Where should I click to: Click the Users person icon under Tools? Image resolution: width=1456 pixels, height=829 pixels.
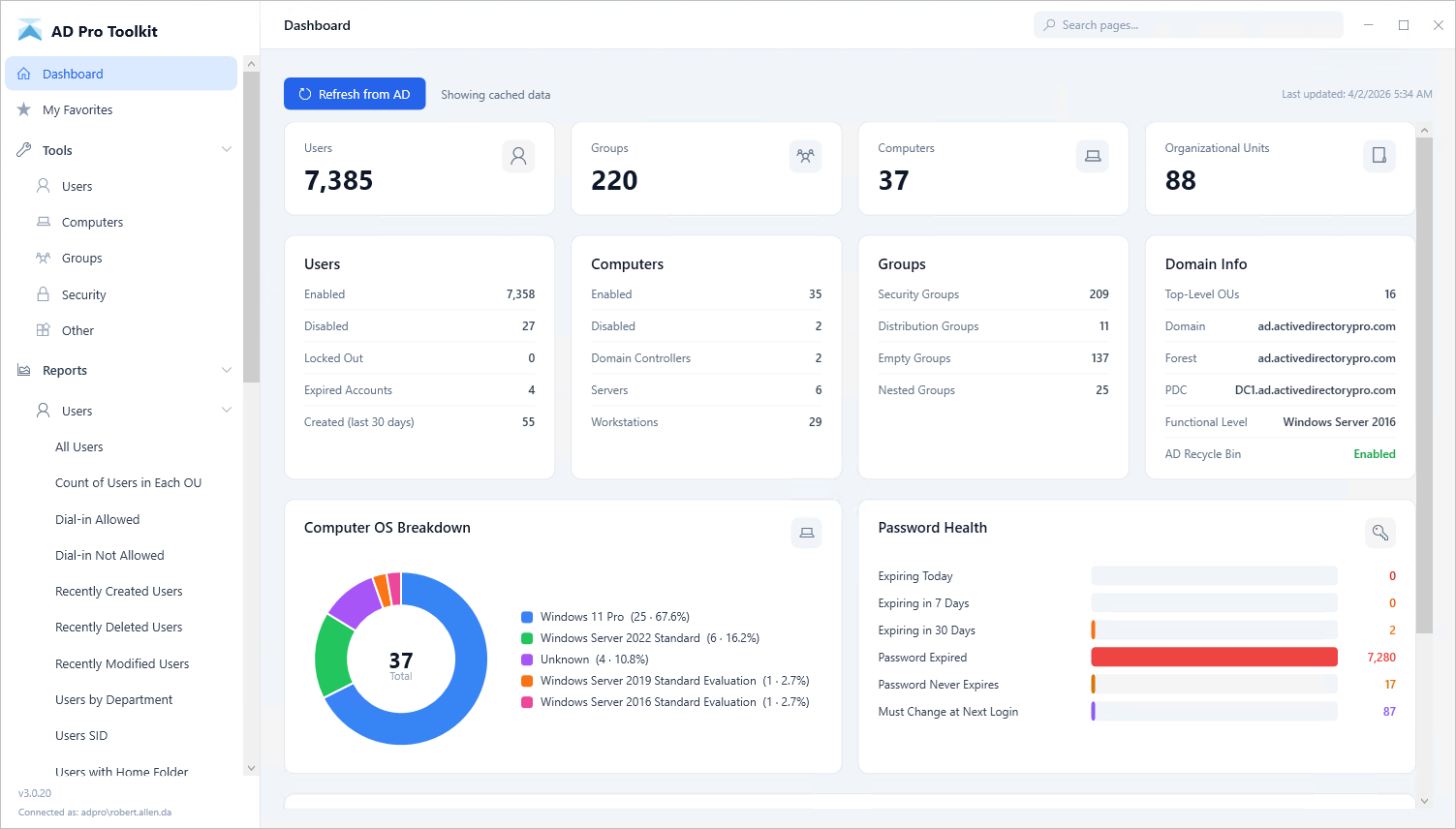pos(44,186)
